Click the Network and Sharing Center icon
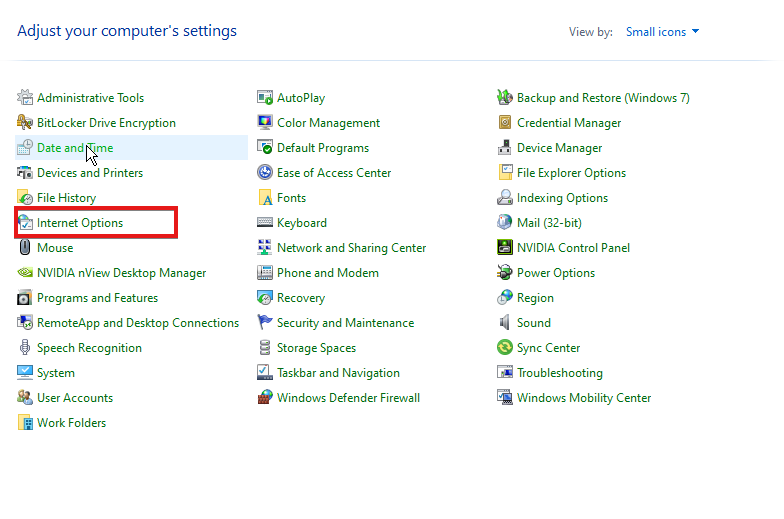Viewport: 784px width, 519px height. click(264, 248)
